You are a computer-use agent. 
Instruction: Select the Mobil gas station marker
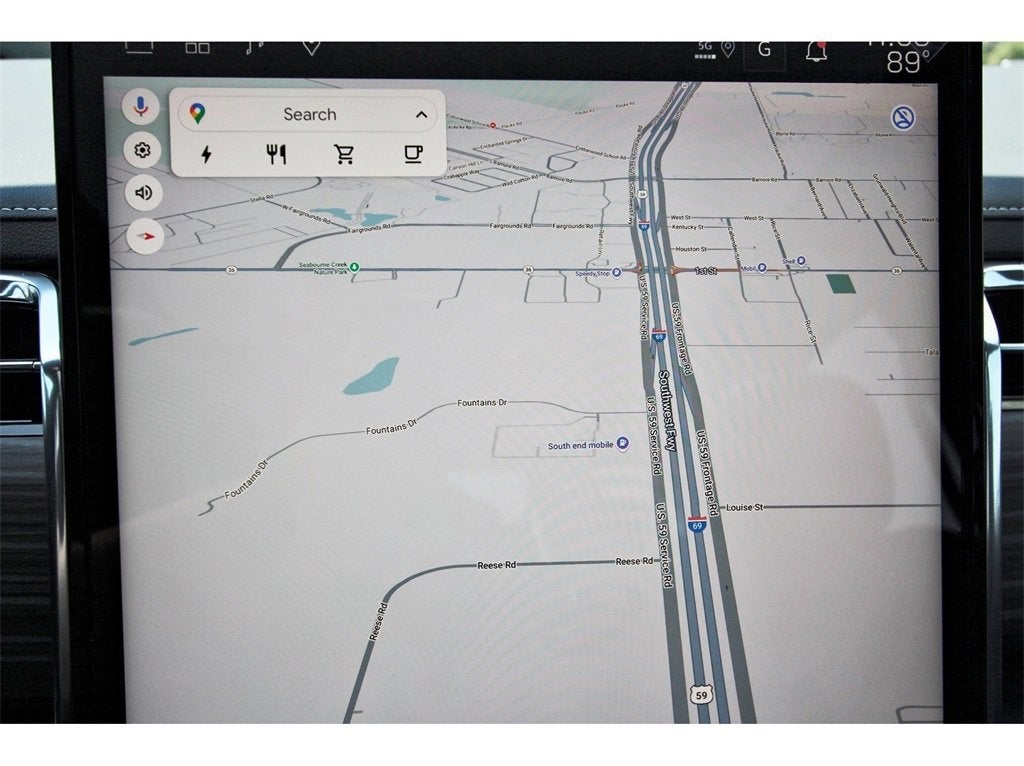[x=762, y=268]
